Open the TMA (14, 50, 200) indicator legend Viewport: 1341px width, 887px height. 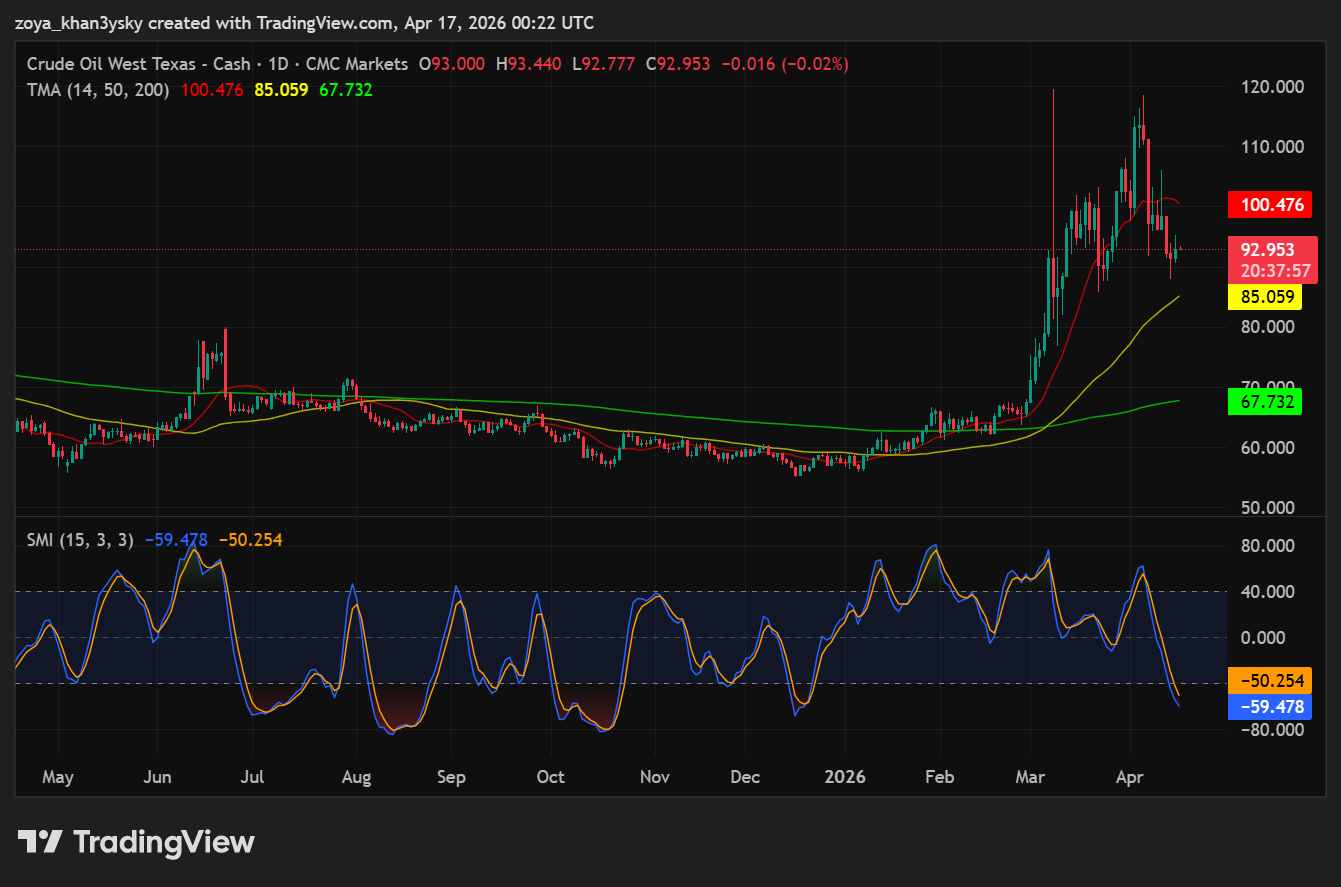point(98,90)
